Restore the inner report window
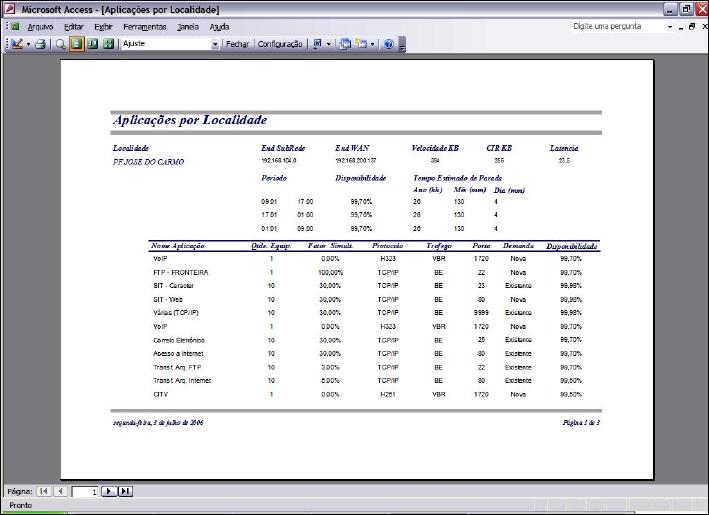Viewport: 709px width, 515px height. [692, 27]
